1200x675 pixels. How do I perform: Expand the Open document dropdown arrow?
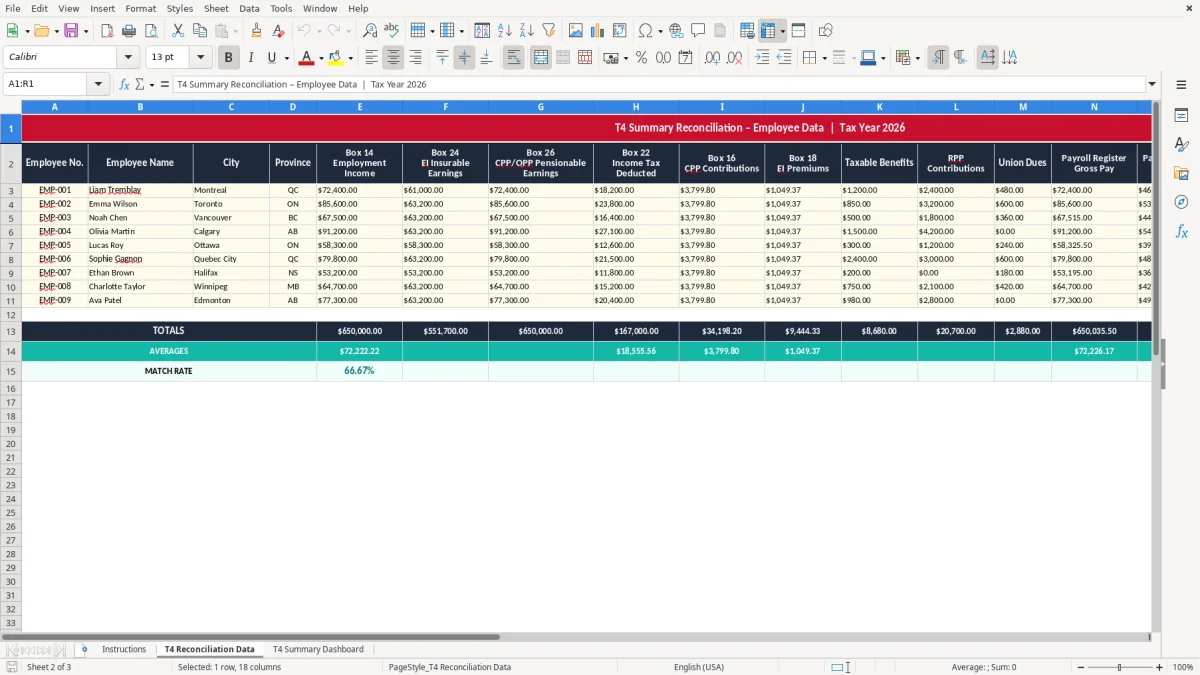pos(56,31)
